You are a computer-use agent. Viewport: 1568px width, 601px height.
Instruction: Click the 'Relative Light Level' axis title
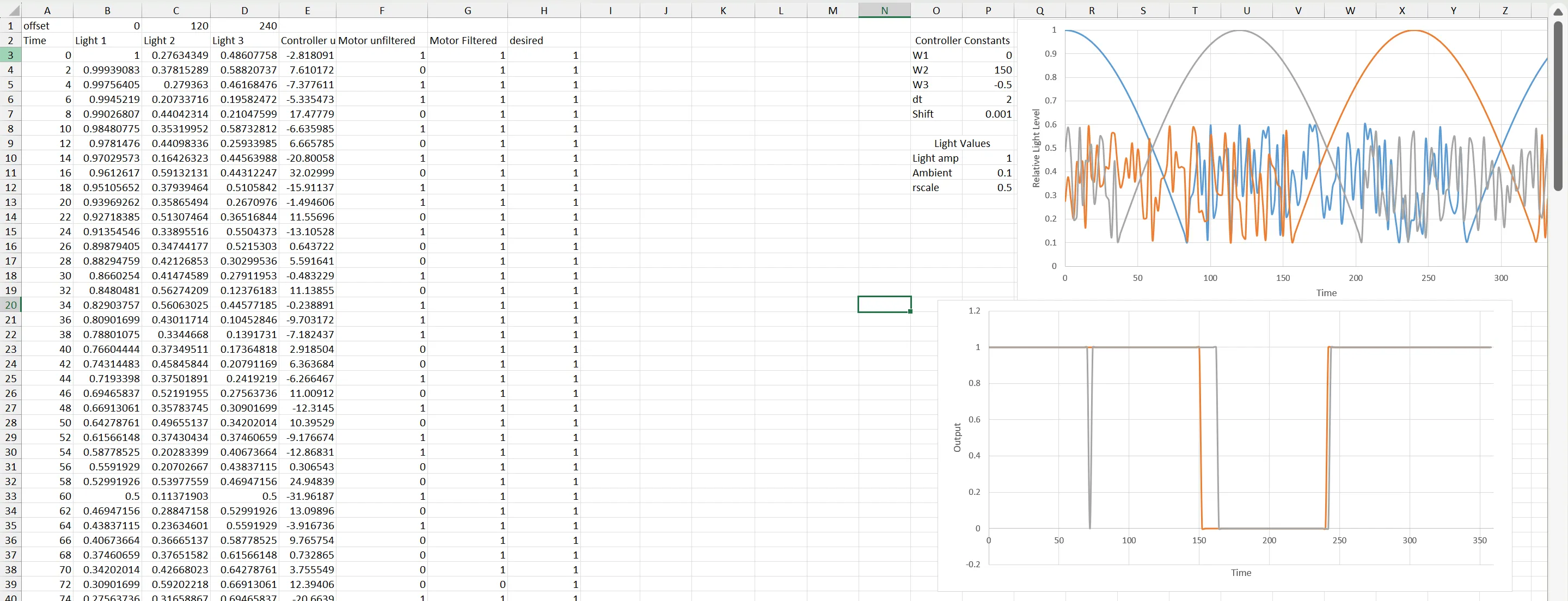1036,148
